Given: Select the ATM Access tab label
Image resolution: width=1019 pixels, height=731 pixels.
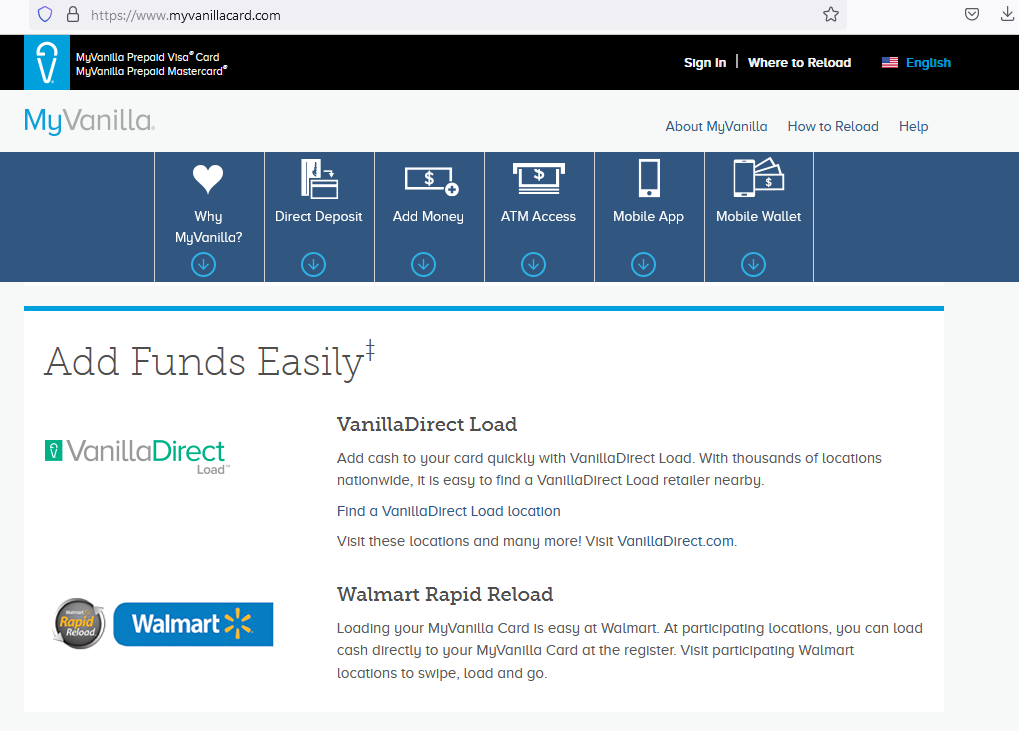Looking at the screenshot, I should [x=538, y=216].
